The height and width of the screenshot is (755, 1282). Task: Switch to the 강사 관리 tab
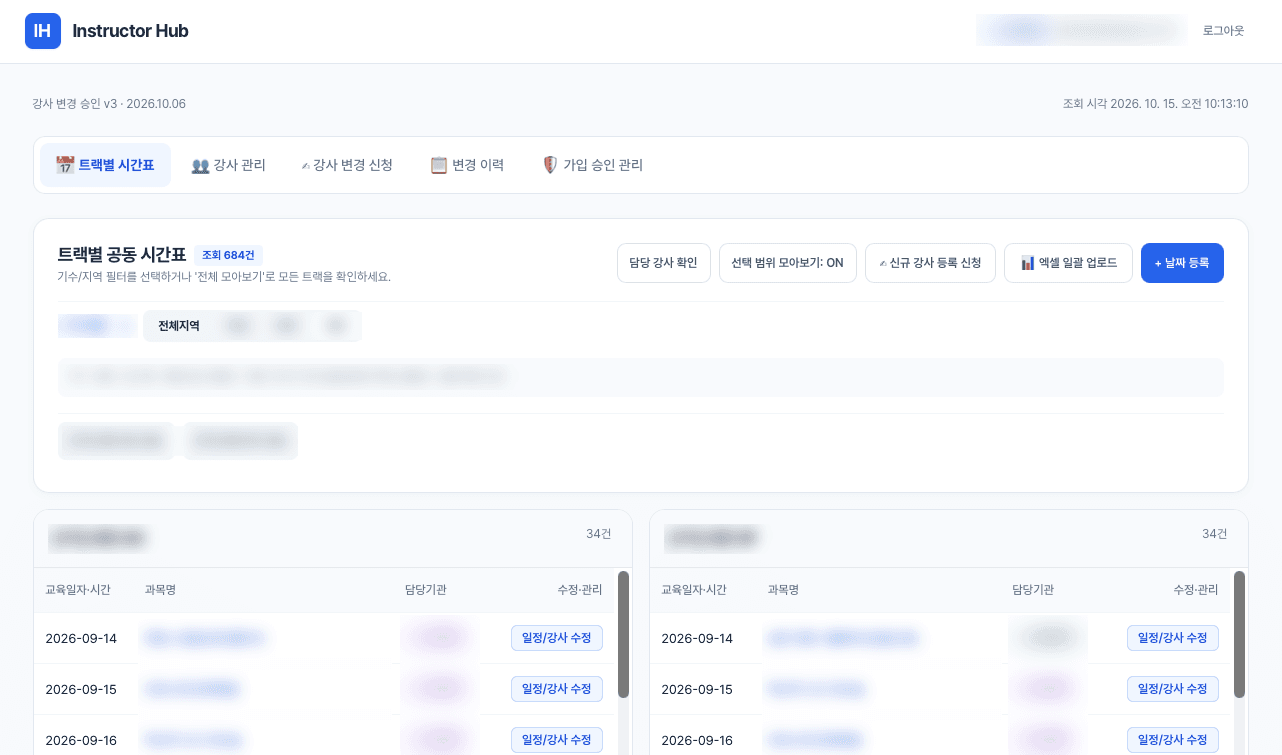pos(228,165)
